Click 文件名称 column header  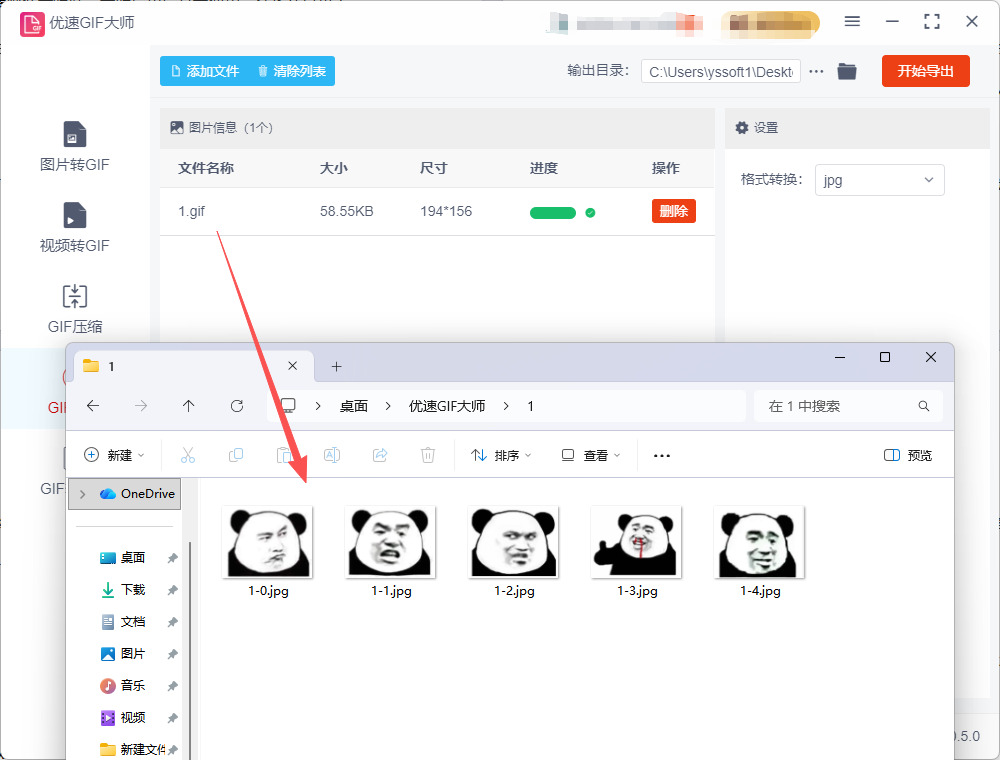[x=206, y=168]
